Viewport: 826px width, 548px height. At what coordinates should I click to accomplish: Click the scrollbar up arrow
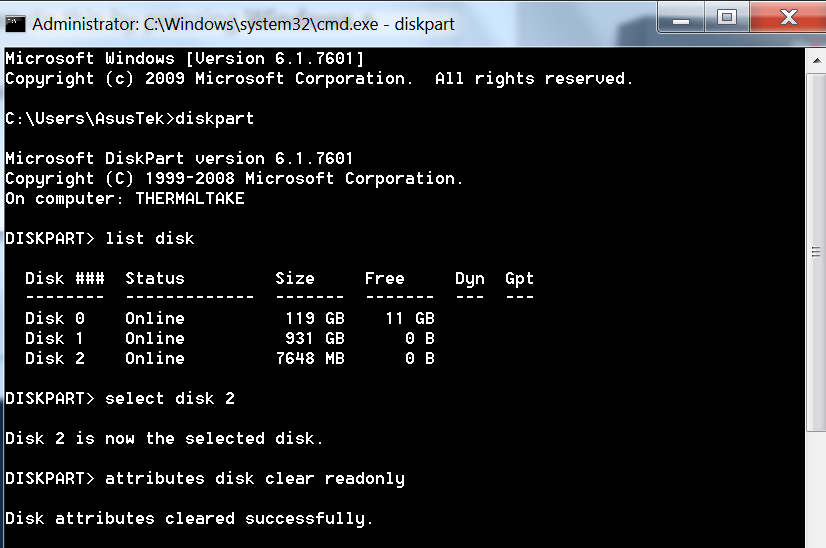[817, 61]
